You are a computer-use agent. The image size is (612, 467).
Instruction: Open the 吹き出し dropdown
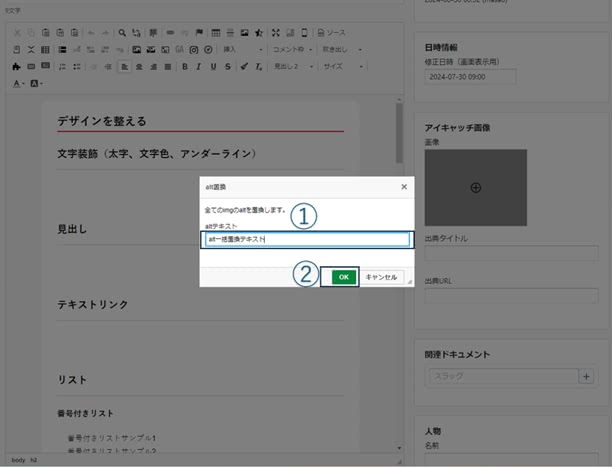342,50
